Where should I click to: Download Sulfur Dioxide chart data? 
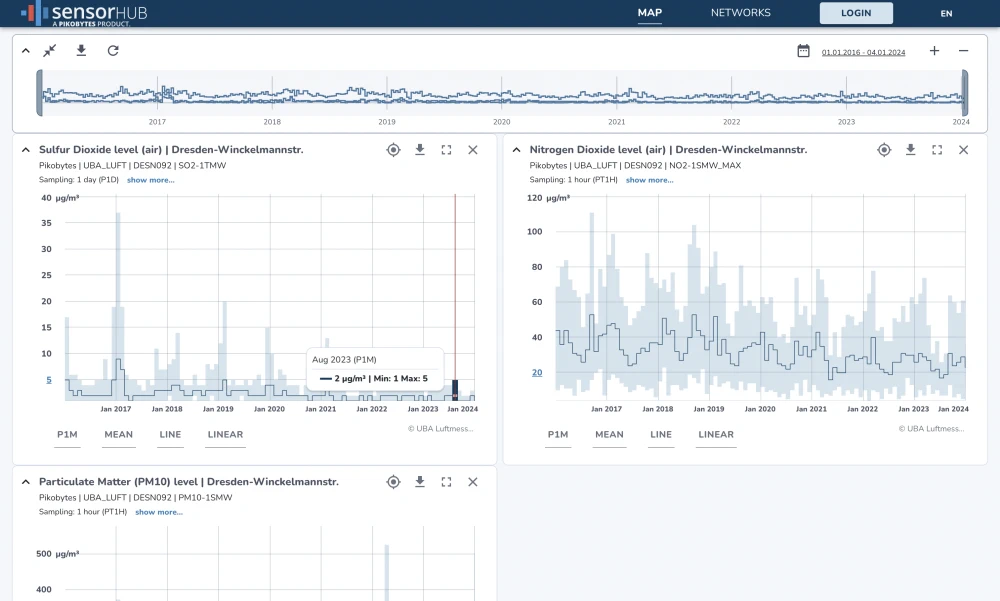click(x=420, y=150)
